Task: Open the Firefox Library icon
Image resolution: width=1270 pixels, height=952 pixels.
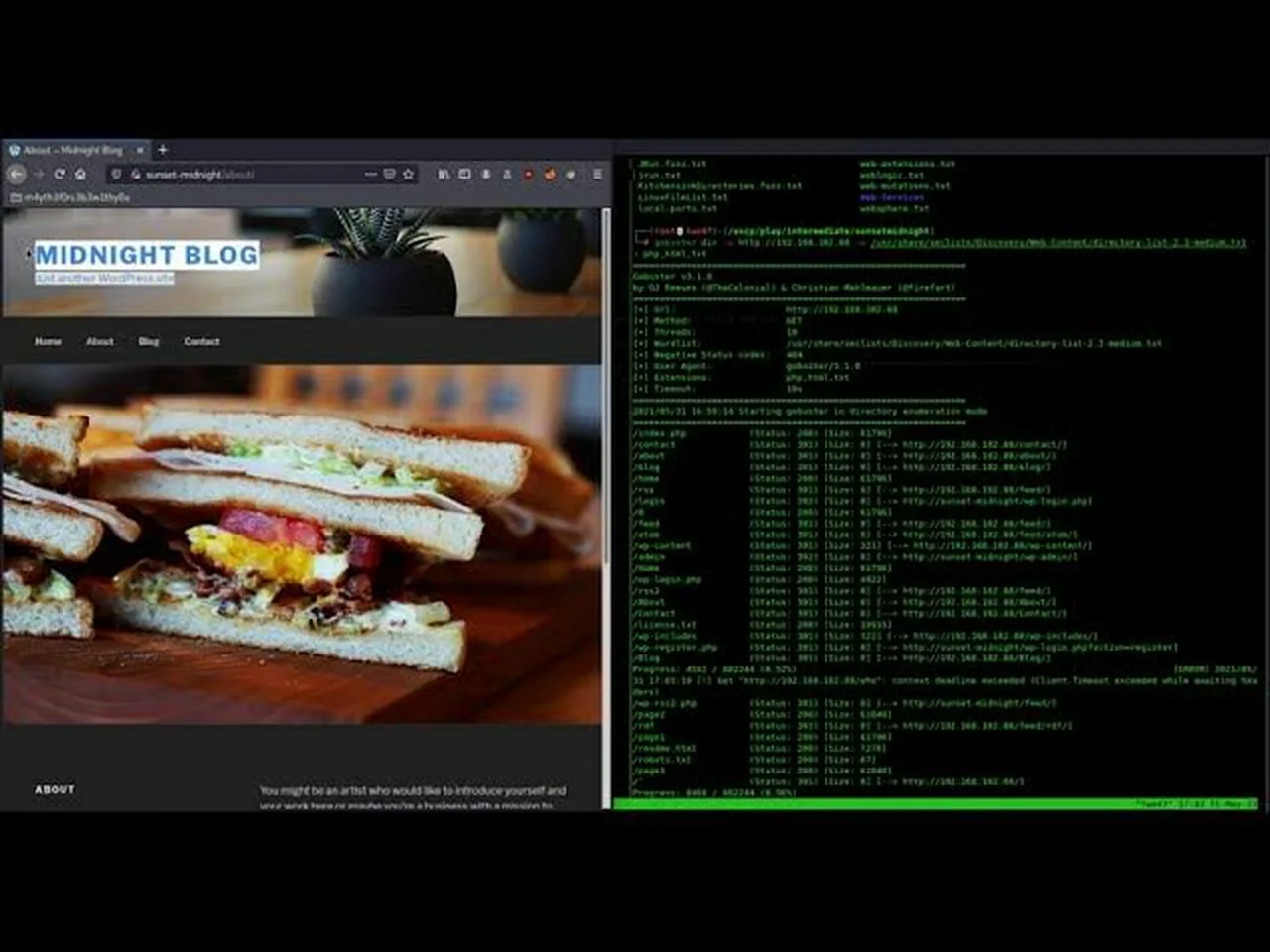Action: coord(444,174)
